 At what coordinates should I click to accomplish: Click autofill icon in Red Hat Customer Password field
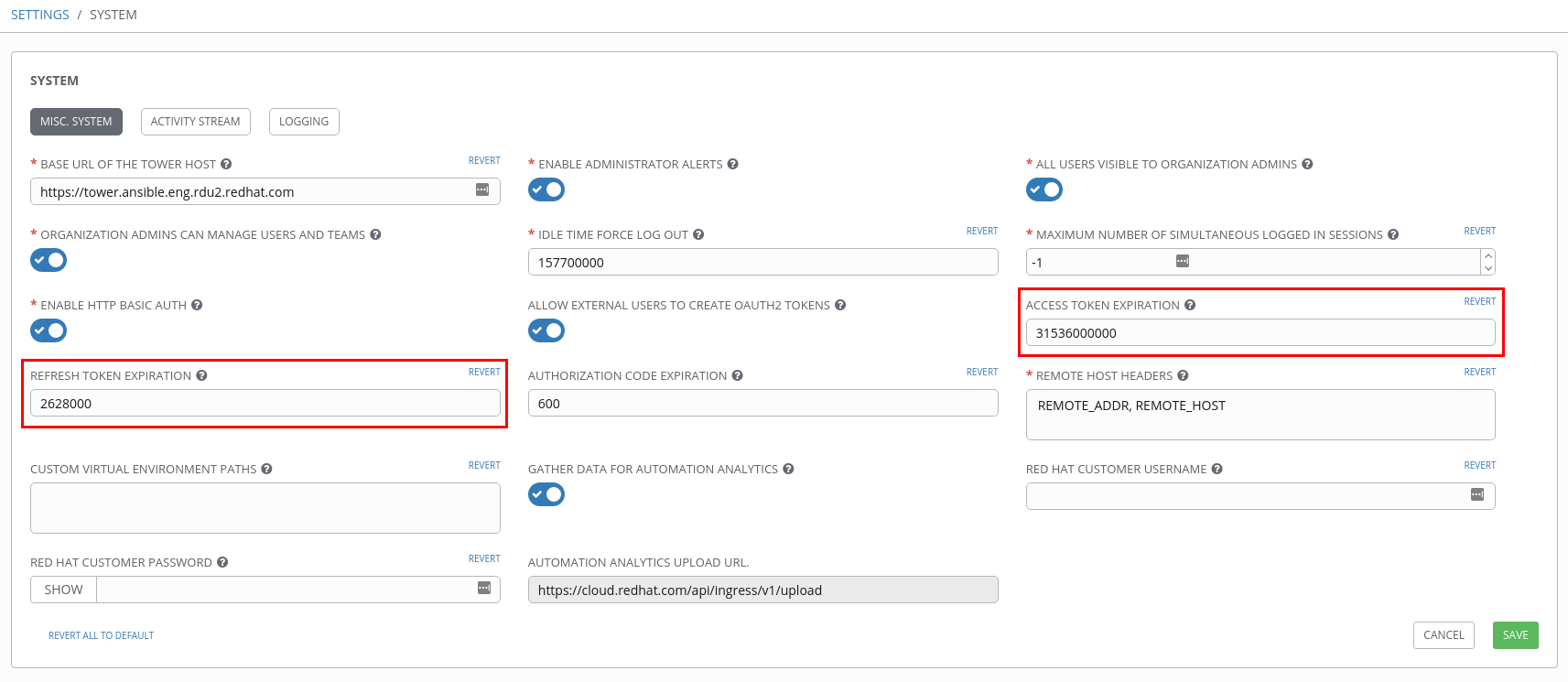(484, 589)
